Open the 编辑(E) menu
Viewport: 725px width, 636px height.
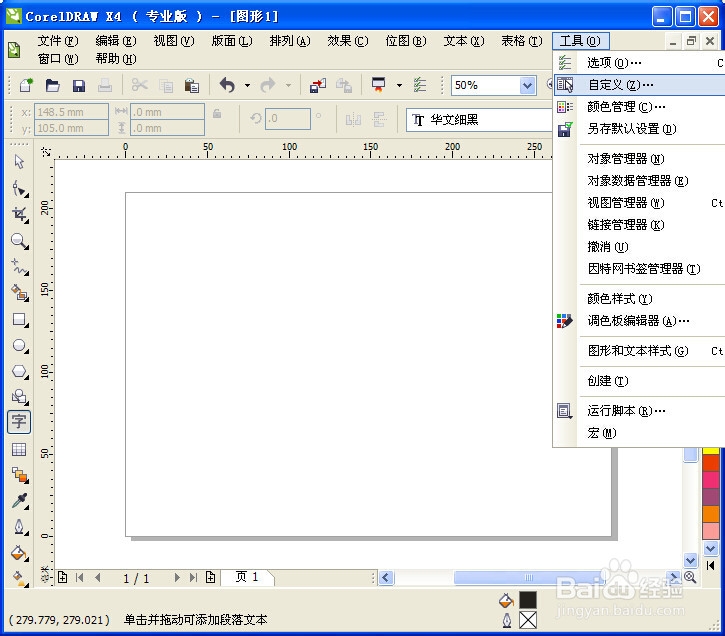(x=116, y=41)
